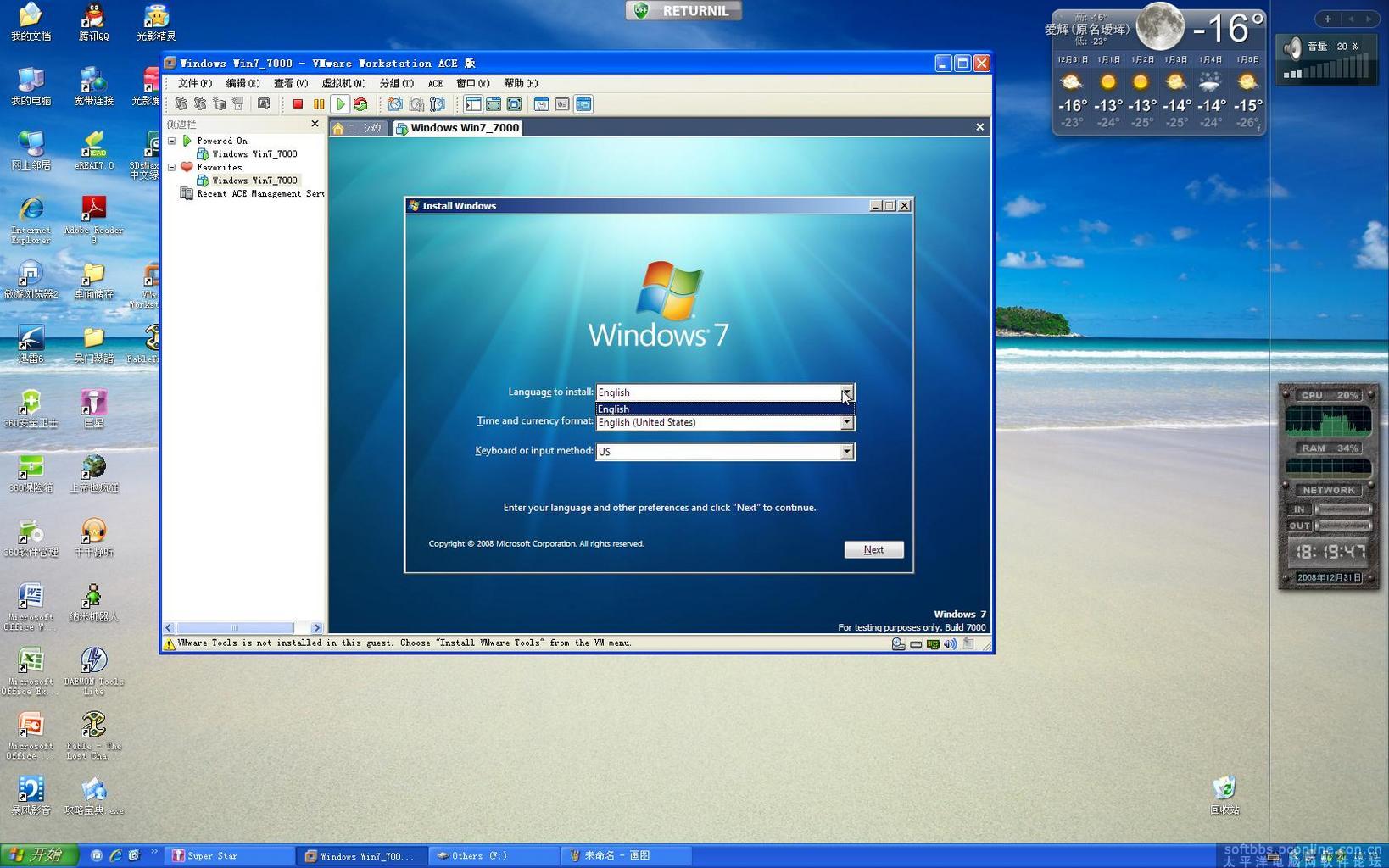The width and height of the screenshot is (1389, 868).
Task: Click the sound device status icon
Action: pyautogui.click(x=951, y=644)
